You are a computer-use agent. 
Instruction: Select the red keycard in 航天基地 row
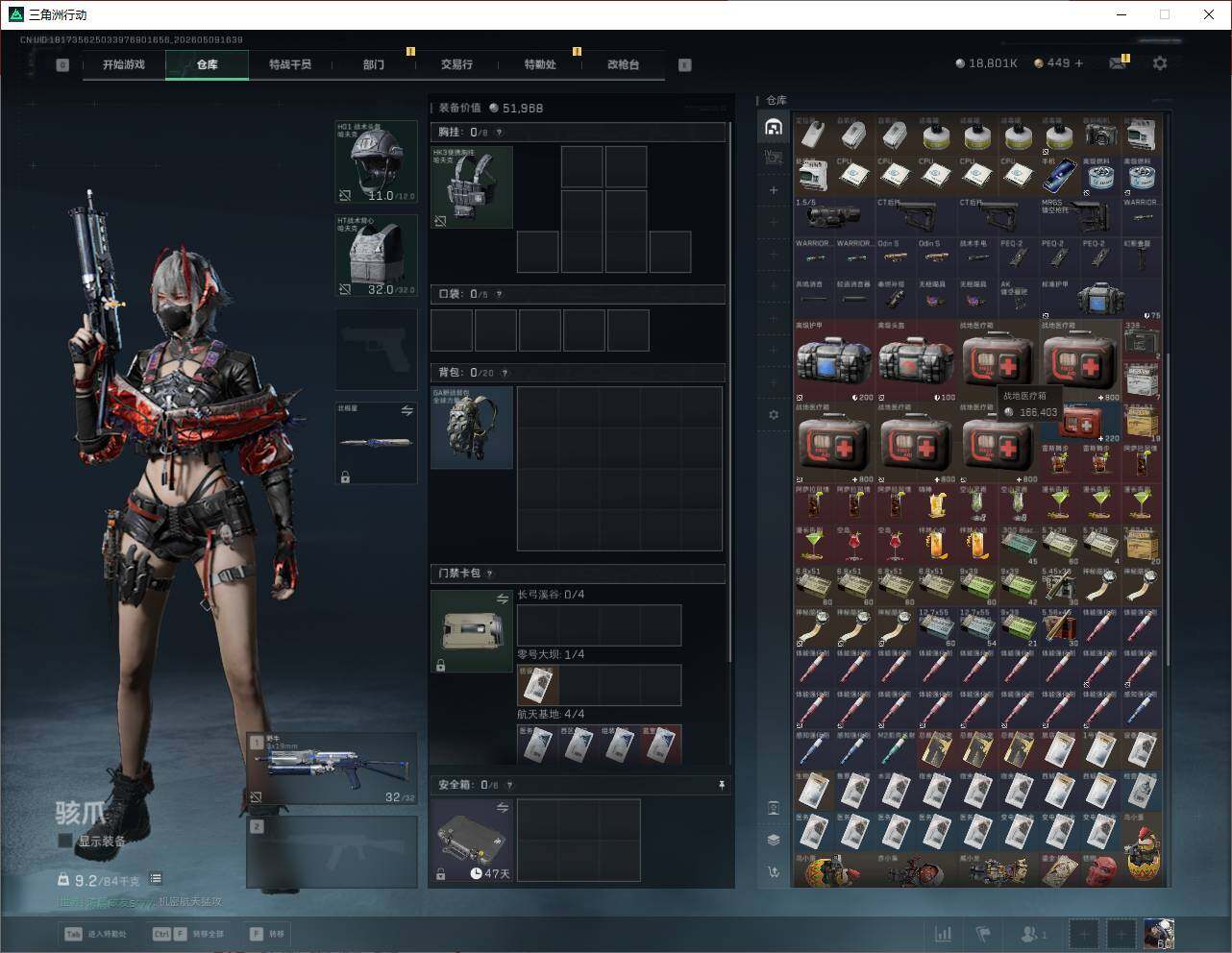[x=661, y=745]
